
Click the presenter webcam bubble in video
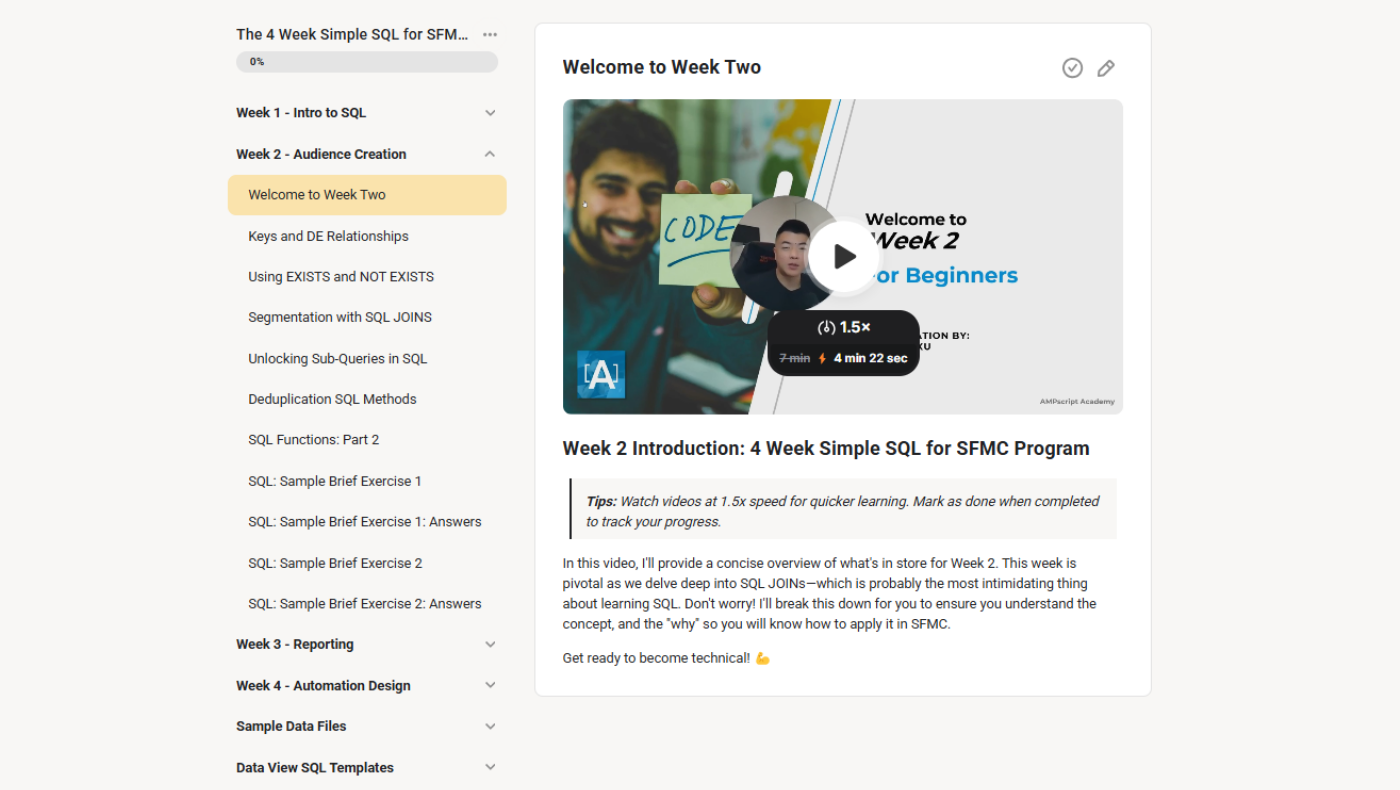[x=785, y=253]
